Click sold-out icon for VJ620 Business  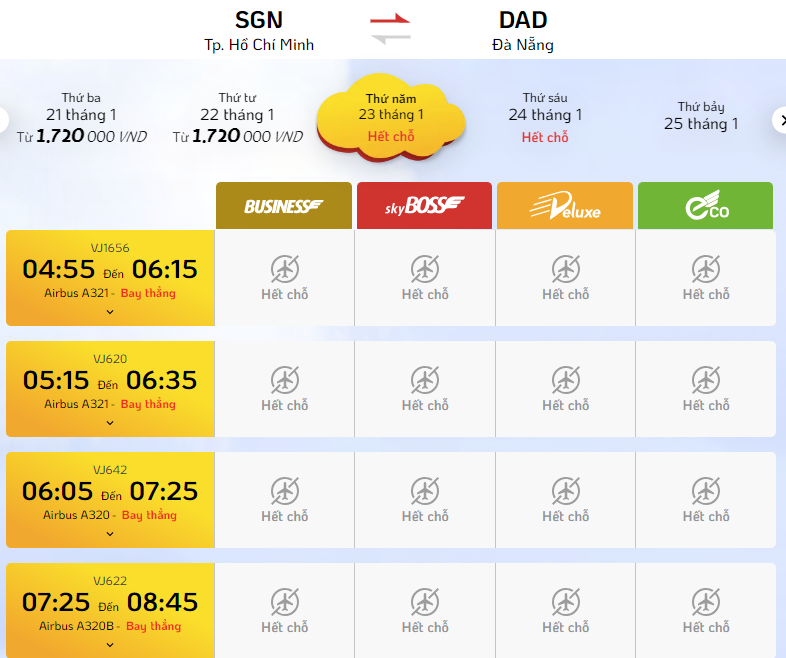(x=285, y=379)
